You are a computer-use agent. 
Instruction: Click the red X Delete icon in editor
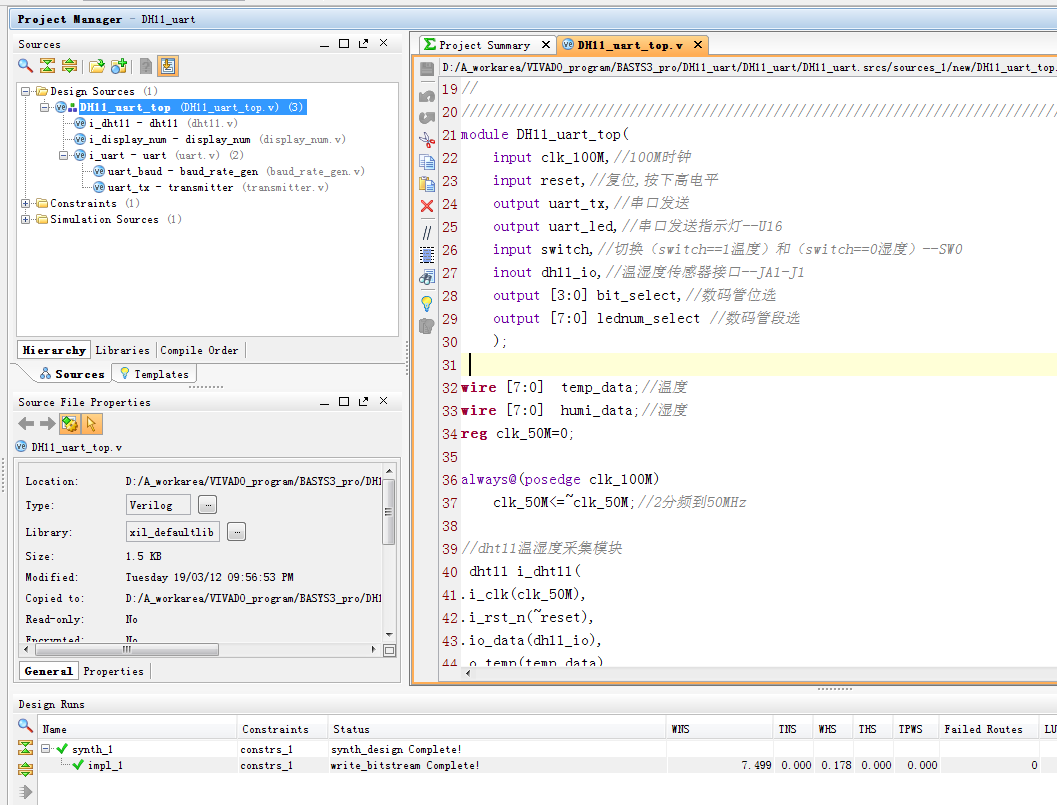[427, 206]
